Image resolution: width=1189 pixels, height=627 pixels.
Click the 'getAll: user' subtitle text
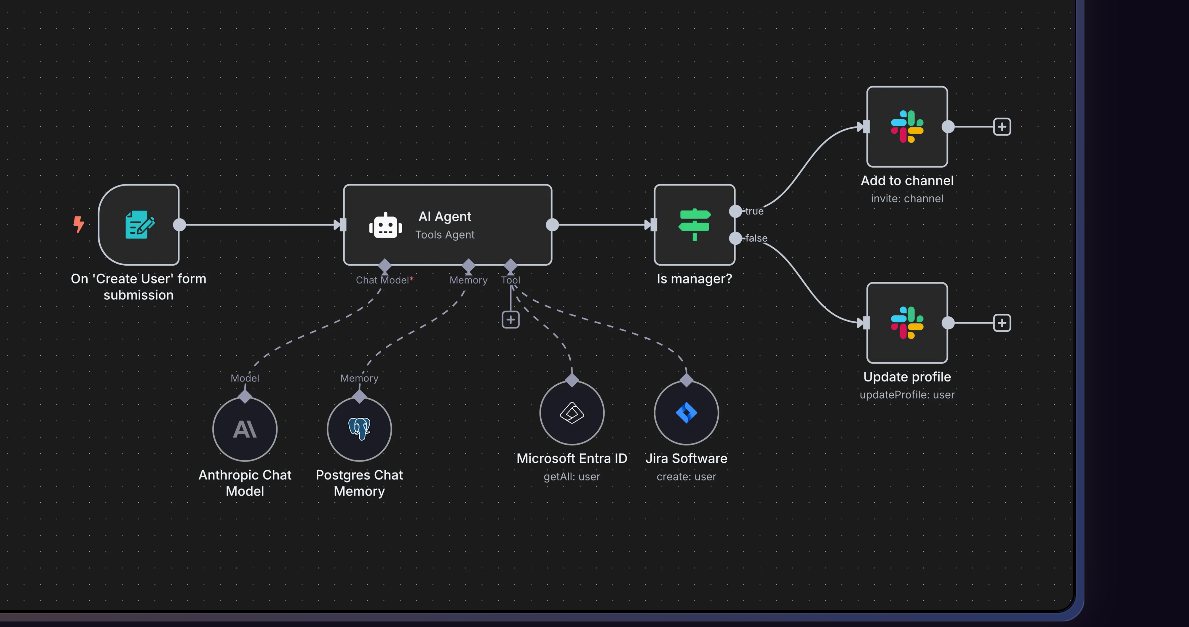point(572,477)
